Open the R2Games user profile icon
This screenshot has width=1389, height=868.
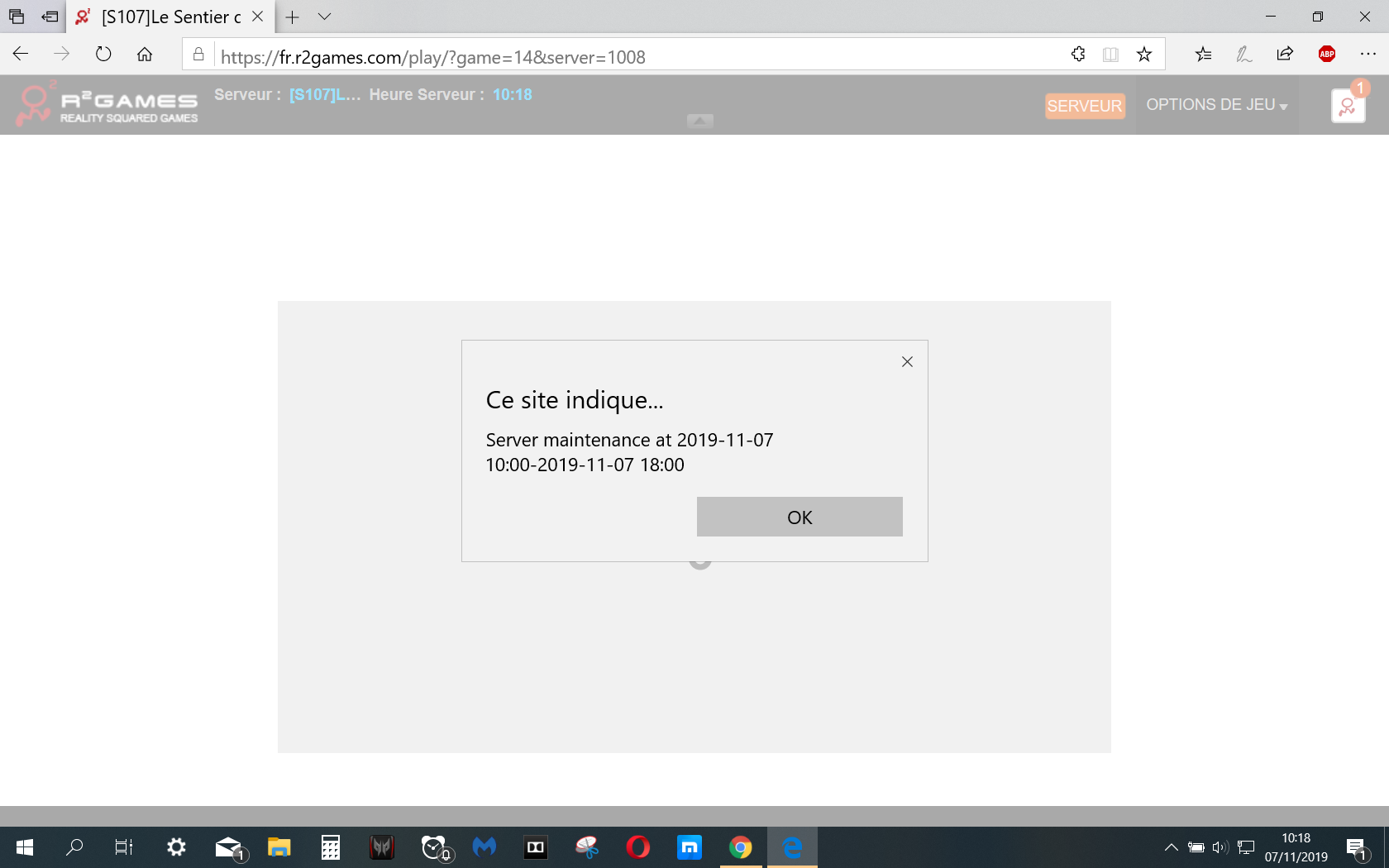[x=1348, y=107]
